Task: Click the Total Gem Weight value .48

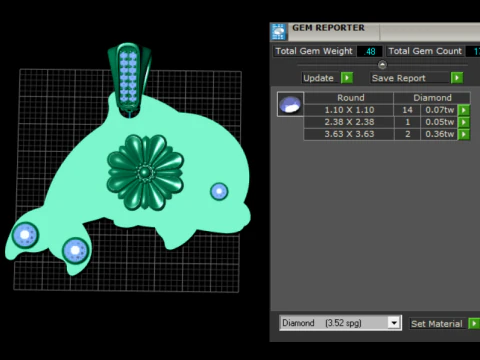Action: [x=369, y=51]
